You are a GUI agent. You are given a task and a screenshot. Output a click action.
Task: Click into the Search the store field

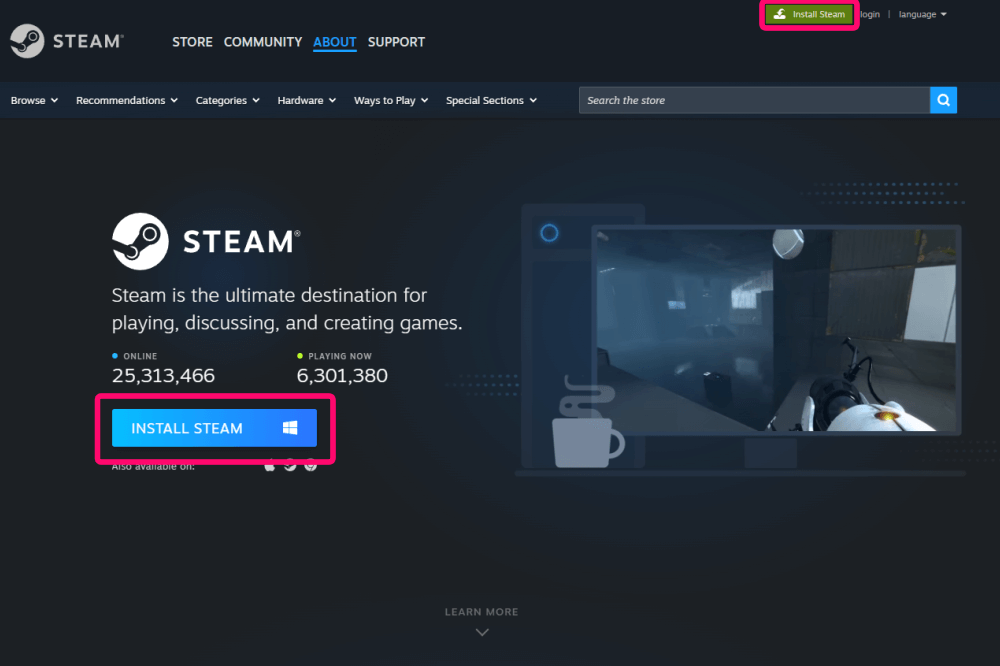point(754,100)
